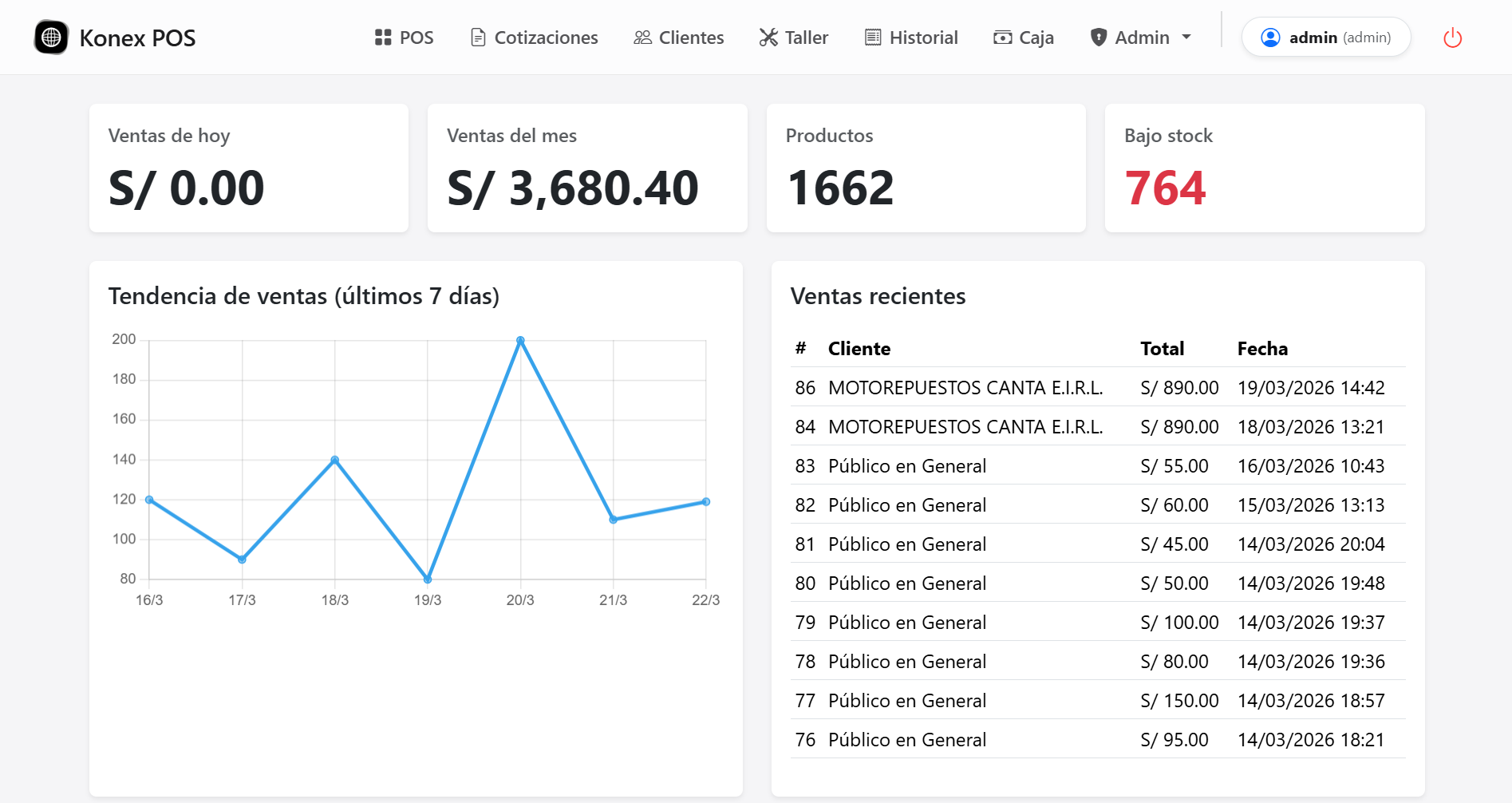This screenshot has width=1512, height=803.
Task: Open Caja via the cash register icon
Action: pyautogui.click(x=1002, y=37)
